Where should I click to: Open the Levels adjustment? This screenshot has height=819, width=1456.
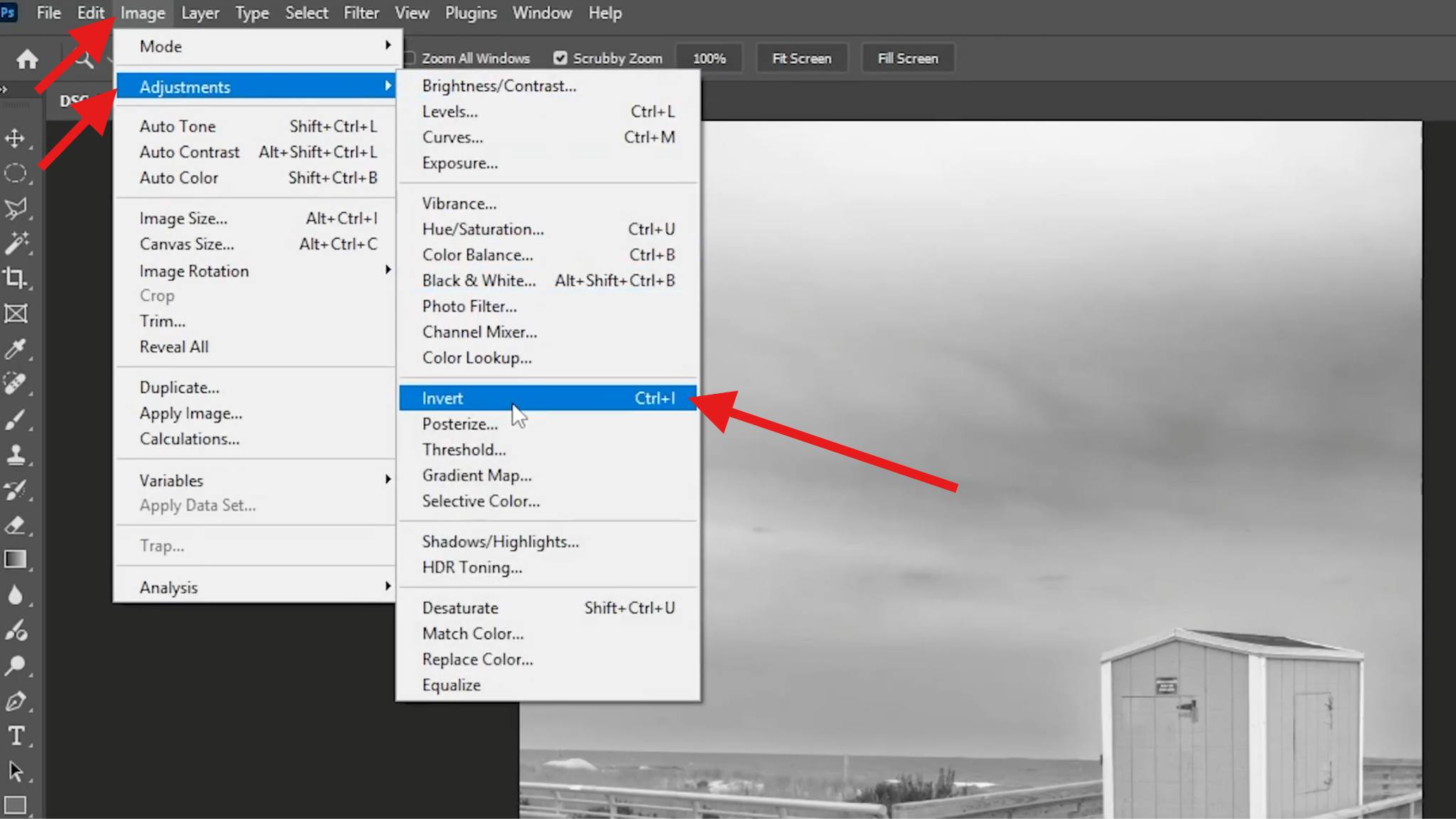point(548,112)
